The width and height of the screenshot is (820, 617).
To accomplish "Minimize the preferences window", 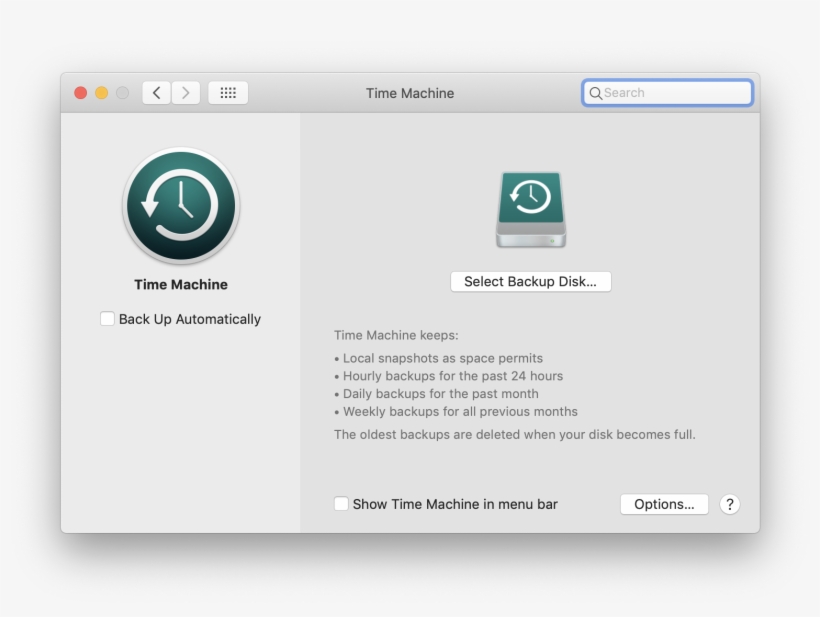I will [101, 92].
